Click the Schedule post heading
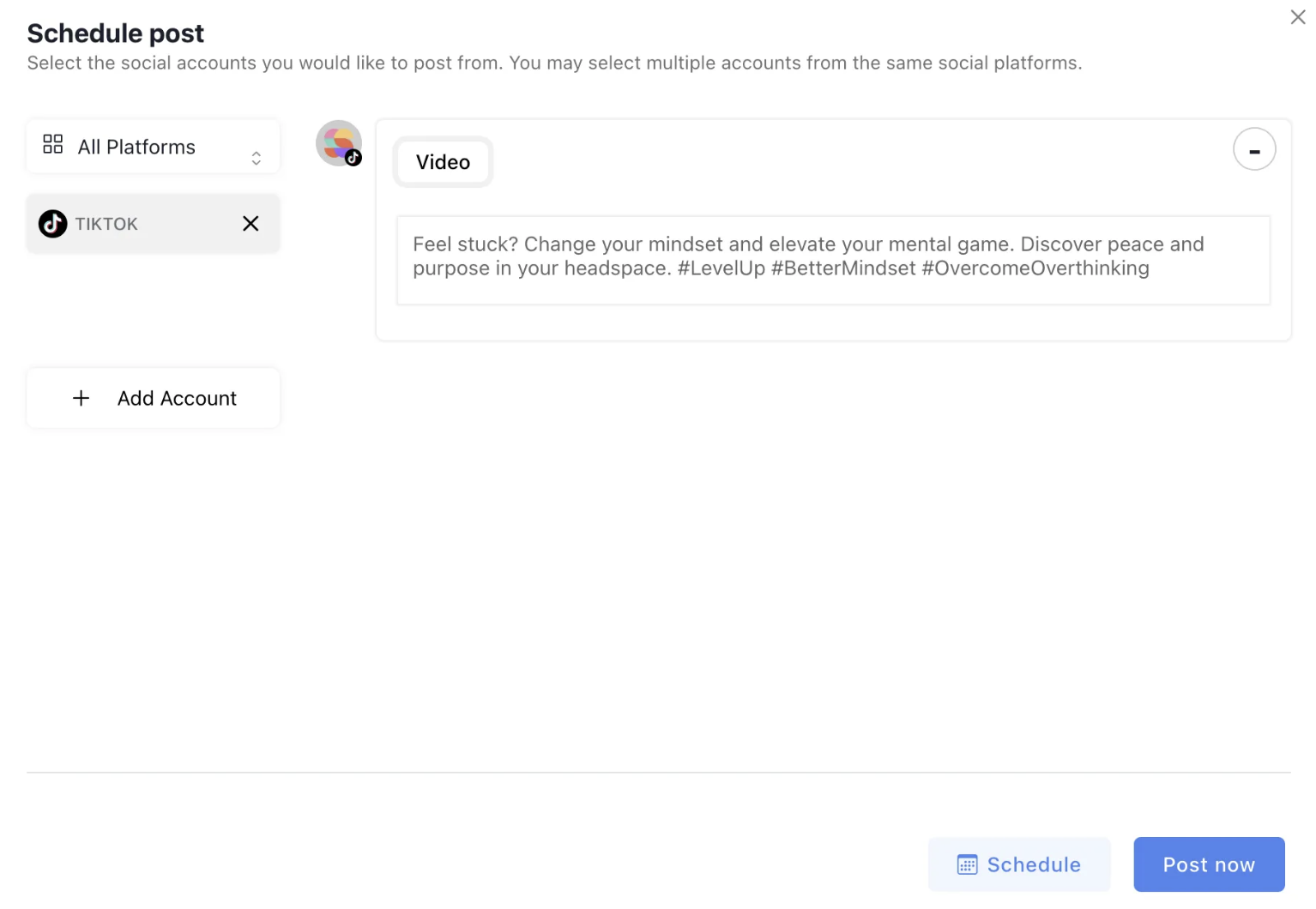The image size is (1316, 909). point(116,33)
